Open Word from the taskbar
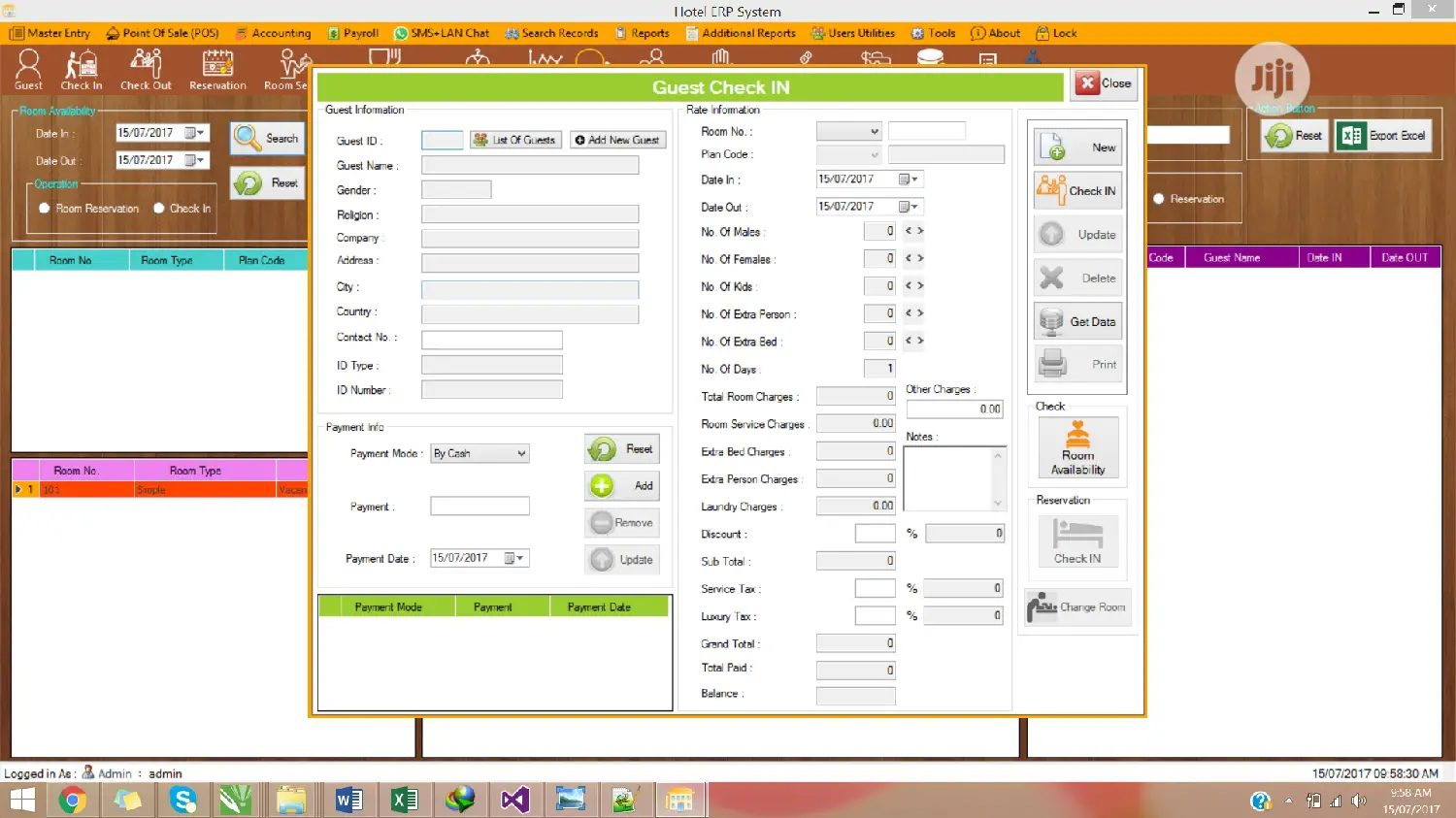The width and height of the screenshot is (1456, 818). [348, 801]
